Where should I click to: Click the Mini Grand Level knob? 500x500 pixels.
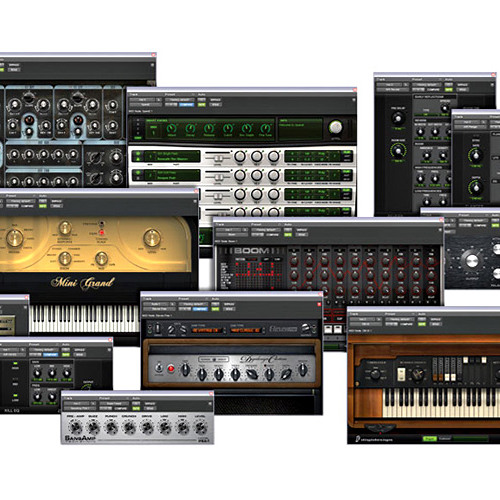tap(152, 238)
